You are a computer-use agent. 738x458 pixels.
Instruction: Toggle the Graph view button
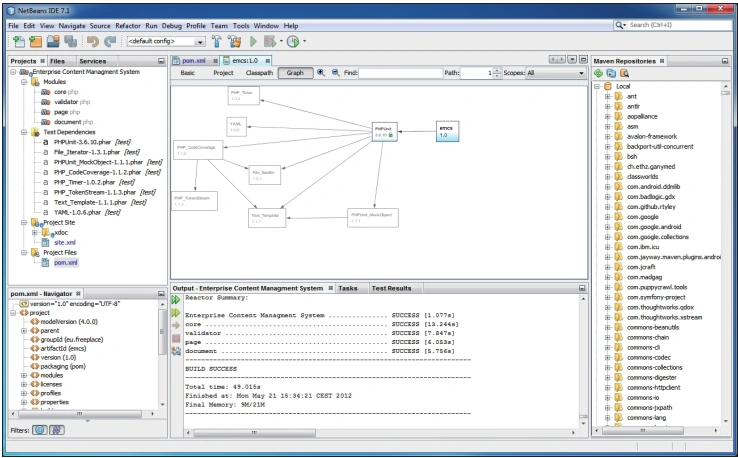point(295,72)
